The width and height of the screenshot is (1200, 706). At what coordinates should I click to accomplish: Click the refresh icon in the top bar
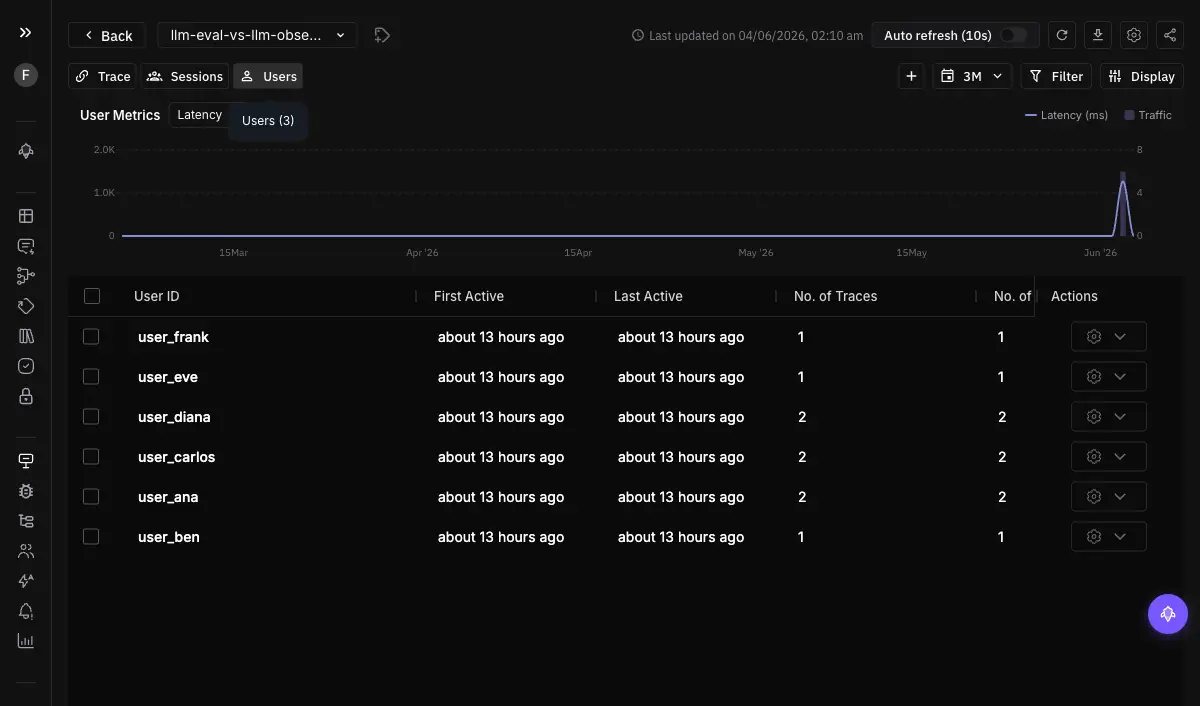pos(1062,35)
